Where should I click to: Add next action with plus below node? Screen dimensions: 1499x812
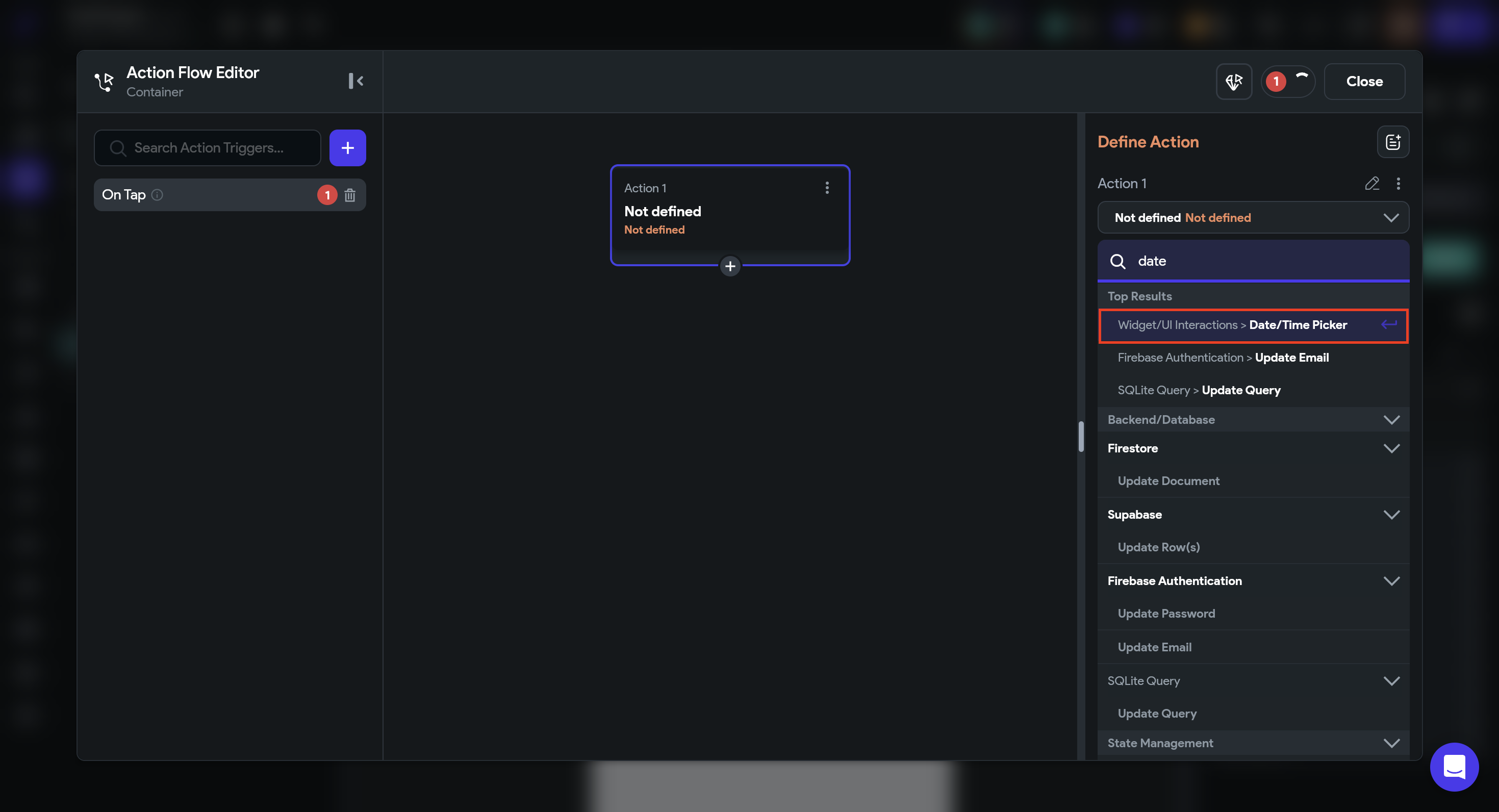(730, 266)
